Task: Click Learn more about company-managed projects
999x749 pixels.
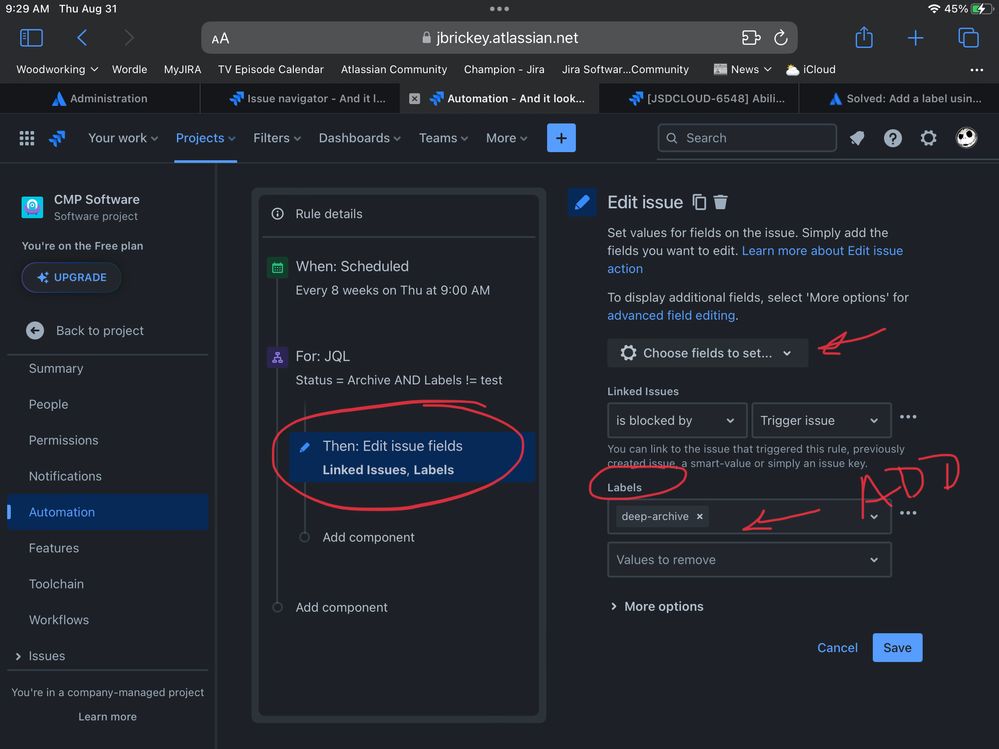Action: pos(107,717)
